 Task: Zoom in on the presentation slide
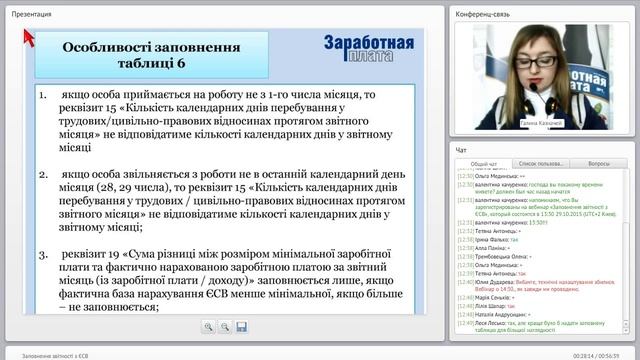[208, 327]
